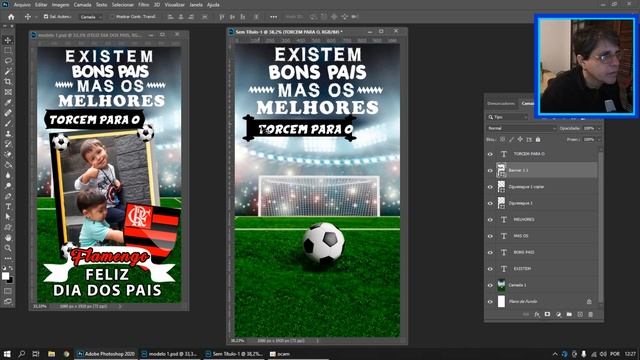The image size is (640, 360).
Task: Open the Camada auto-select dropdown
Action: click(91, 17)
